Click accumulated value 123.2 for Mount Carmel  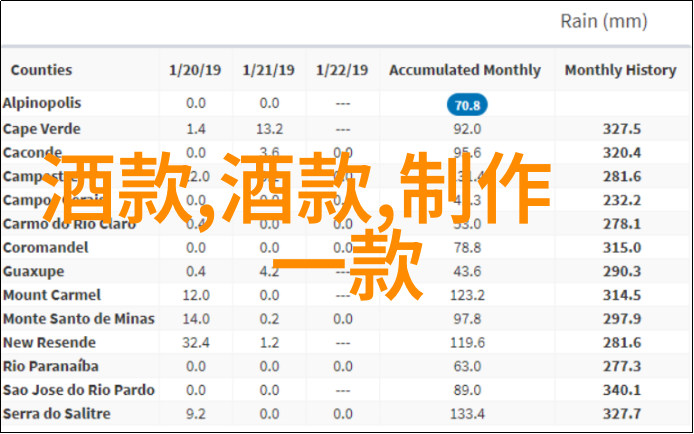(467, 295)
